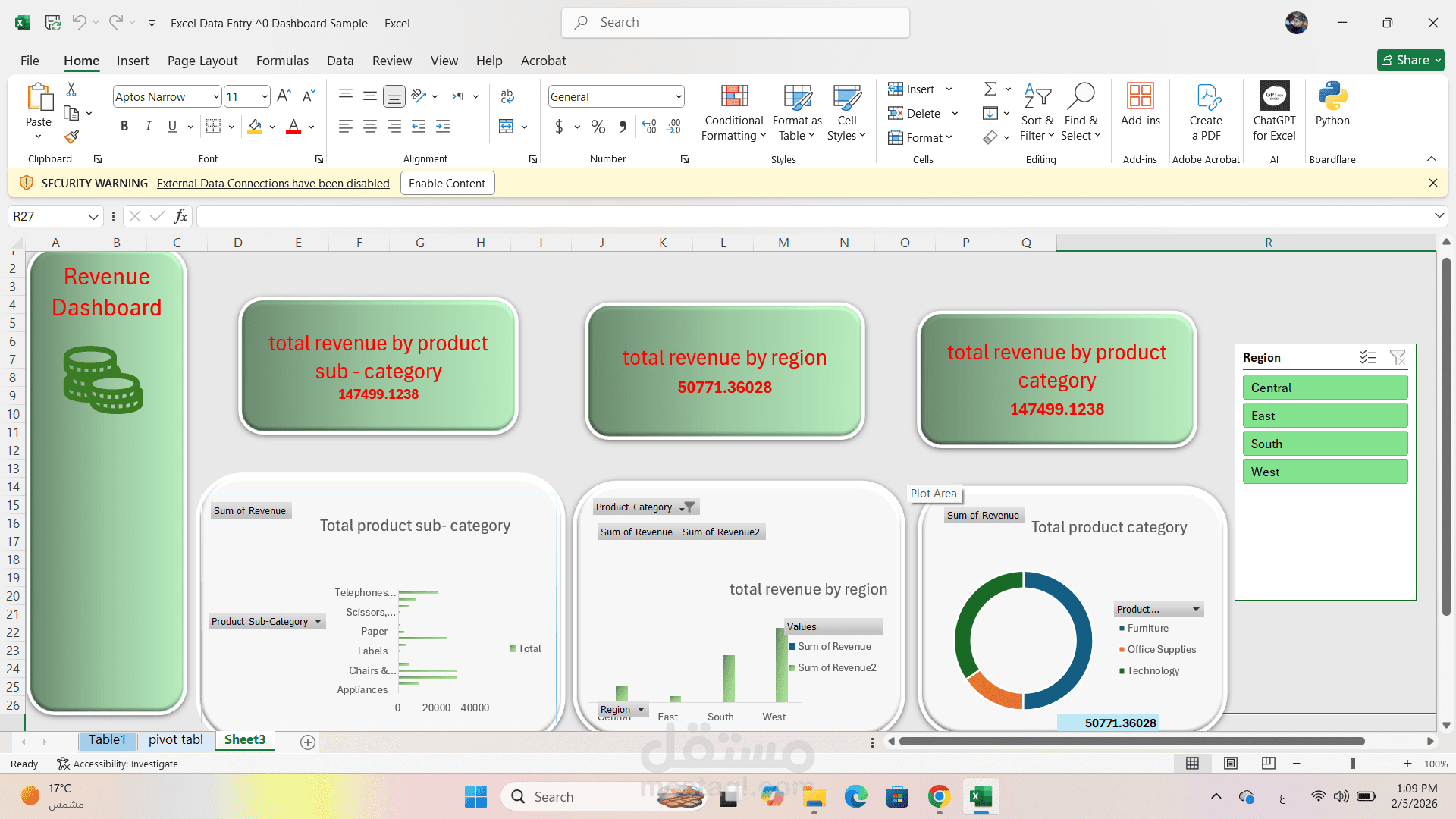Open Find & Select options
Screen dimensions: 1456x819
[x=1081, y=112]
